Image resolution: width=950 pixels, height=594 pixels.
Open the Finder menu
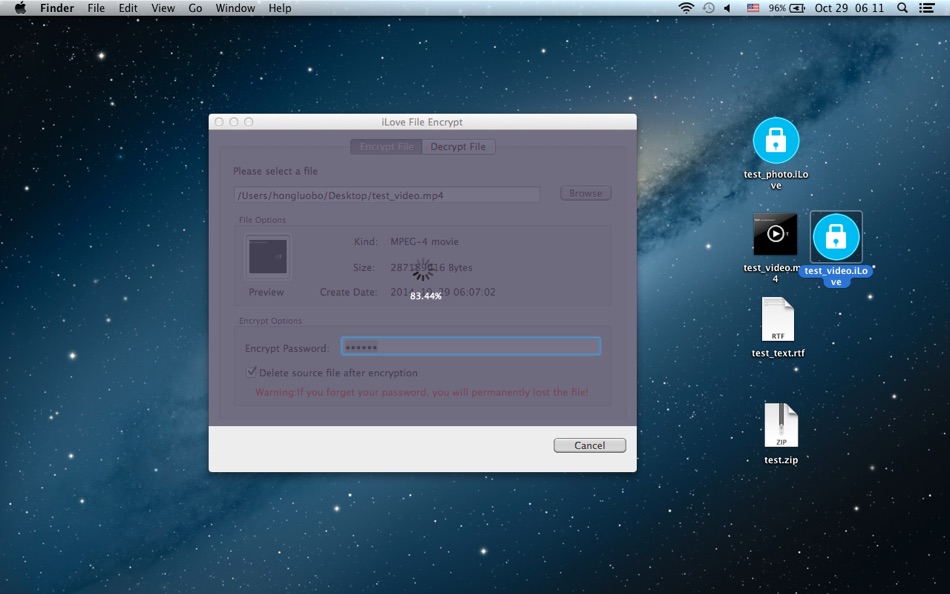pyautogui.click(x=57, y=8)
